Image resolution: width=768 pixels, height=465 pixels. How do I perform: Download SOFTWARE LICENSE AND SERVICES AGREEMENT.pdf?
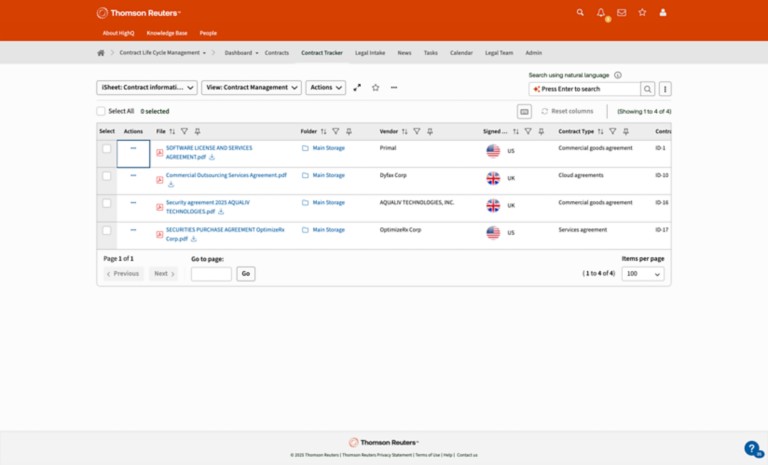(212, 157)
